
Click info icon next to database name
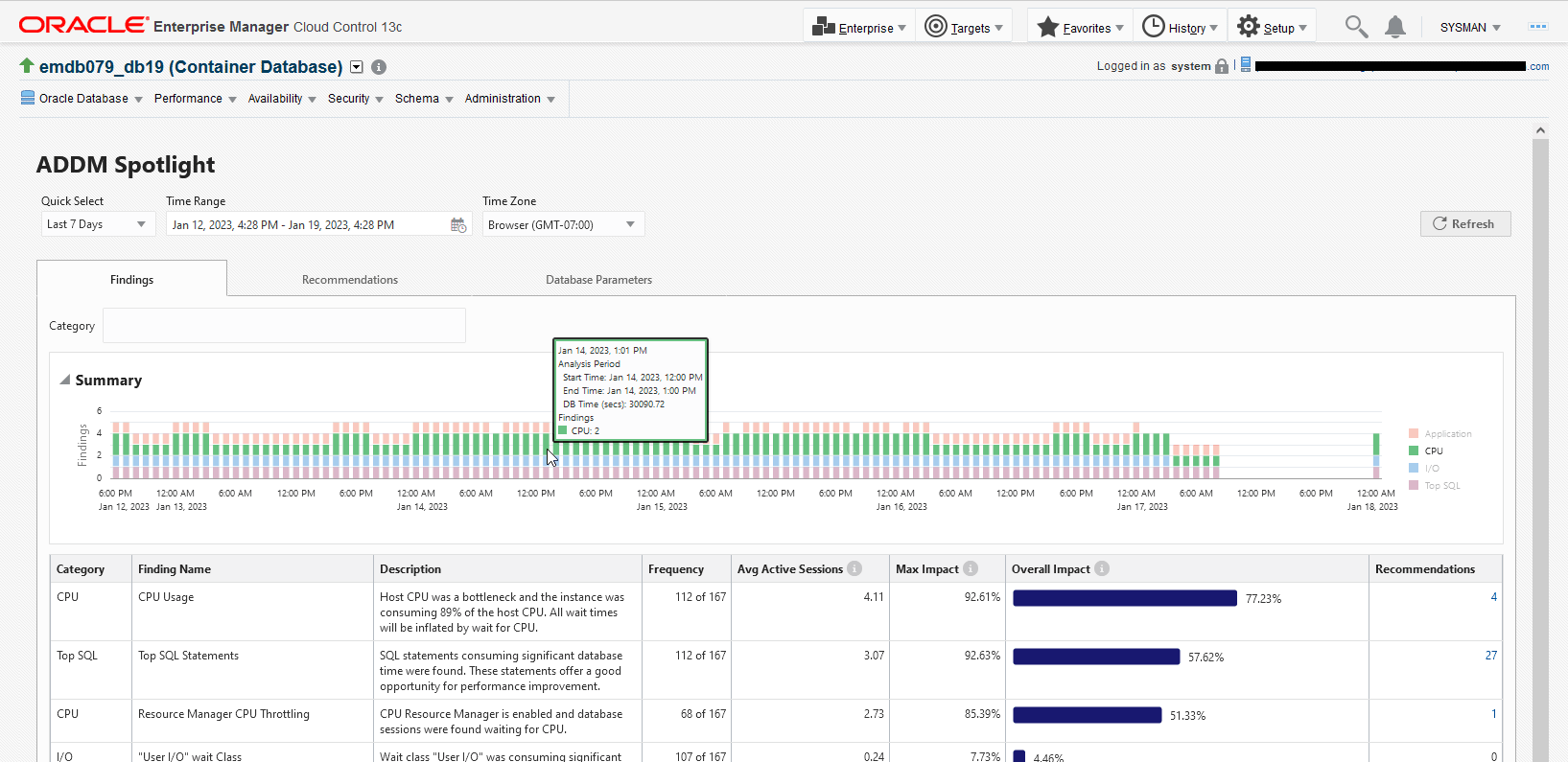(x=379, y=67)
